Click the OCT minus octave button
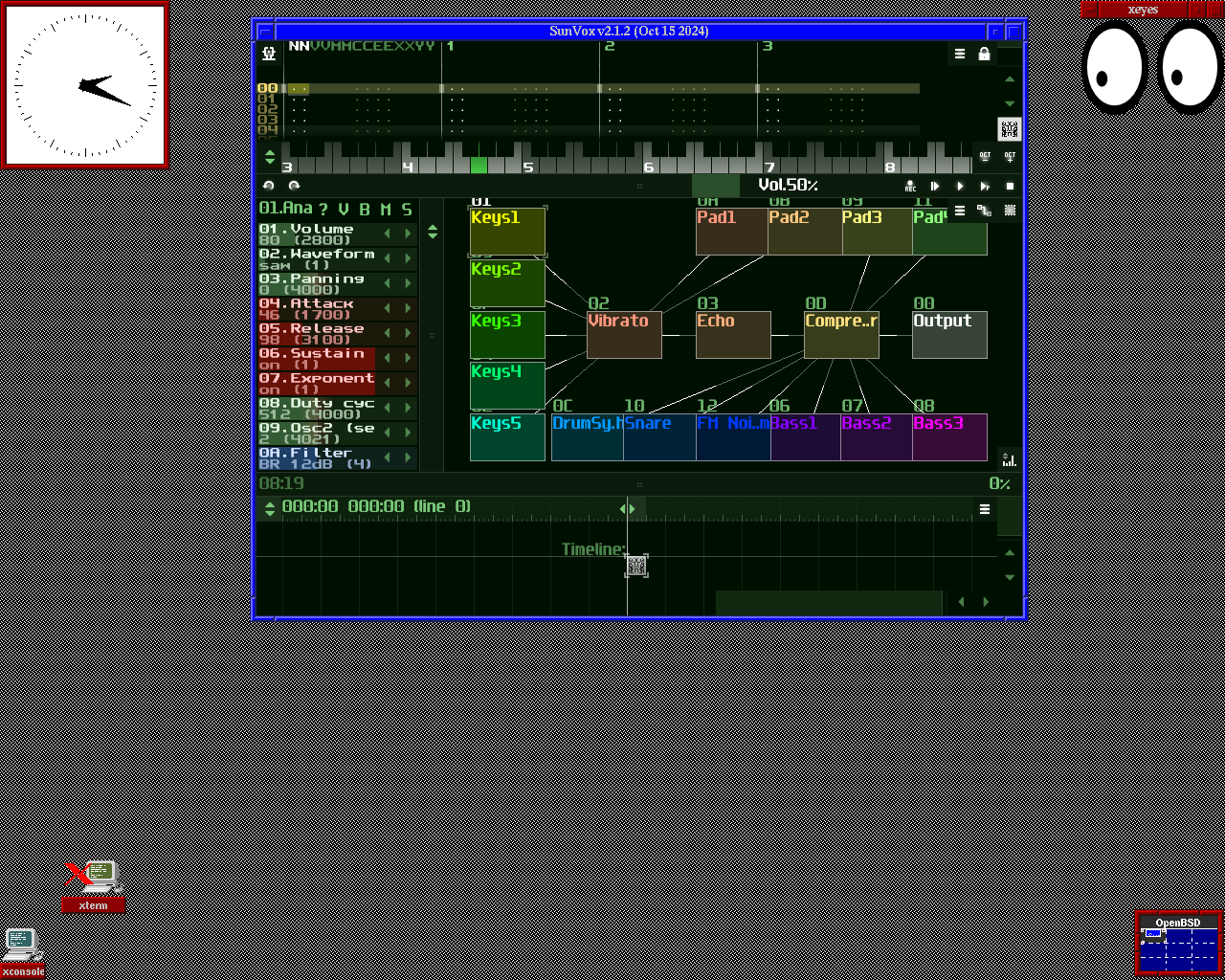 click(x=985, y=156)
